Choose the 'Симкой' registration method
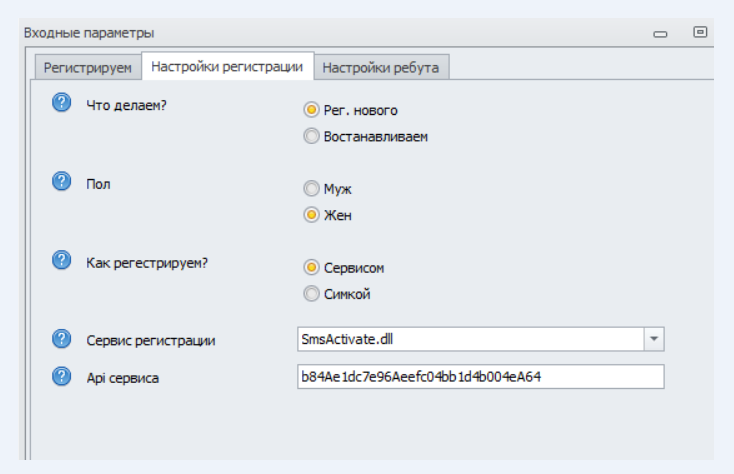Viewport: 734px width, 474px height. [311, 294]
